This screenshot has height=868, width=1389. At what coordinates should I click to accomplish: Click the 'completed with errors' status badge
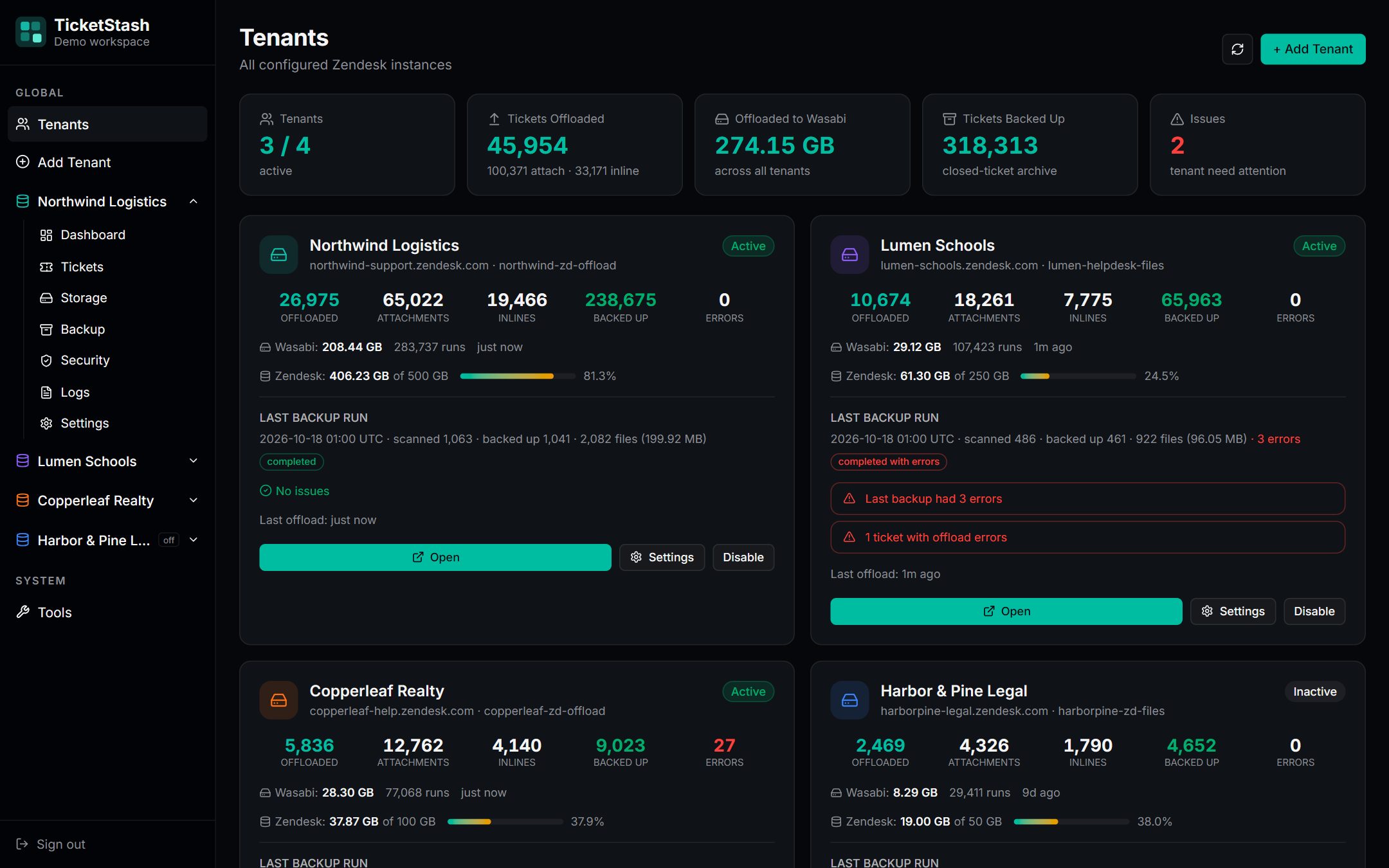pyautogui.click(x=888, y=462)
